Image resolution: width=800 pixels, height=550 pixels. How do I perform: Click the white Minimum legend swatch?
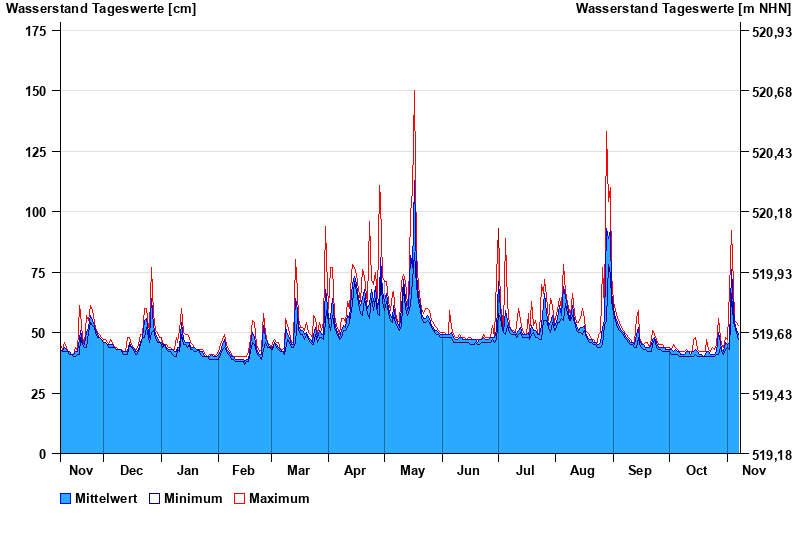click(155, 498)
